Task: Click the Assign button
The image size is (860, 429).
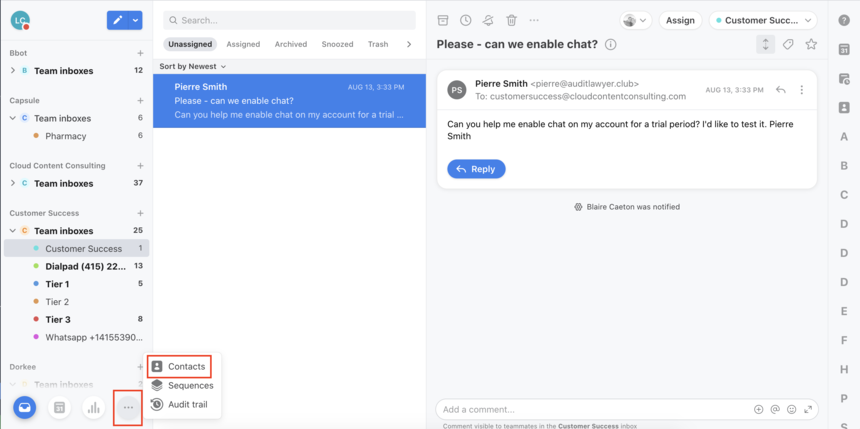Action: (x=680, y=20)
